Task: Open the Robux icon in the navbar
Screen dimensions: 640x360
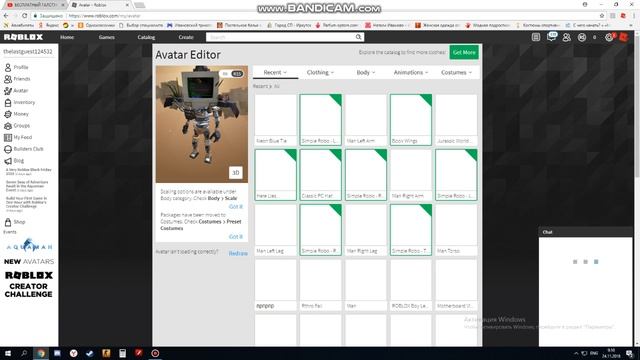Action: 582,37
